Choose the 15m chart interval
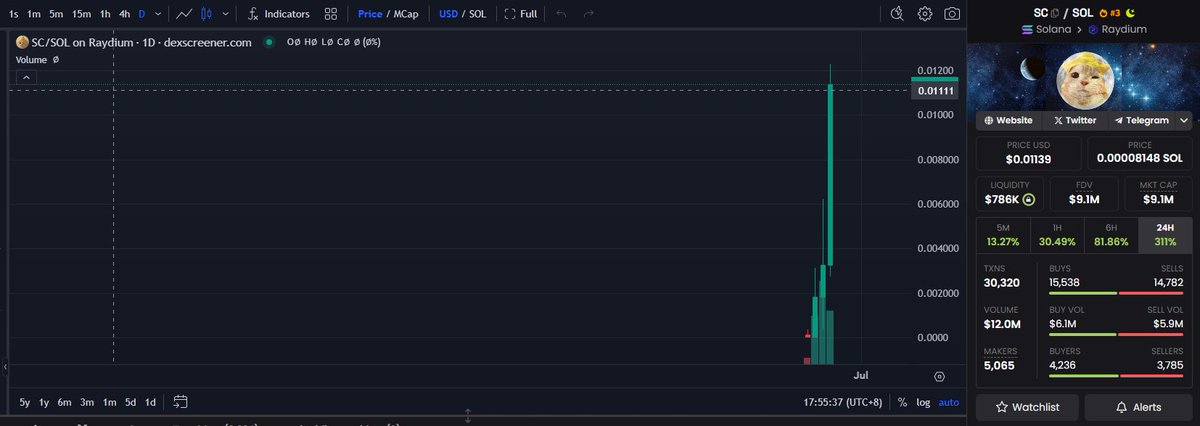The height and width of the screenshot is (426, 1200). click(x=82, y=14)
